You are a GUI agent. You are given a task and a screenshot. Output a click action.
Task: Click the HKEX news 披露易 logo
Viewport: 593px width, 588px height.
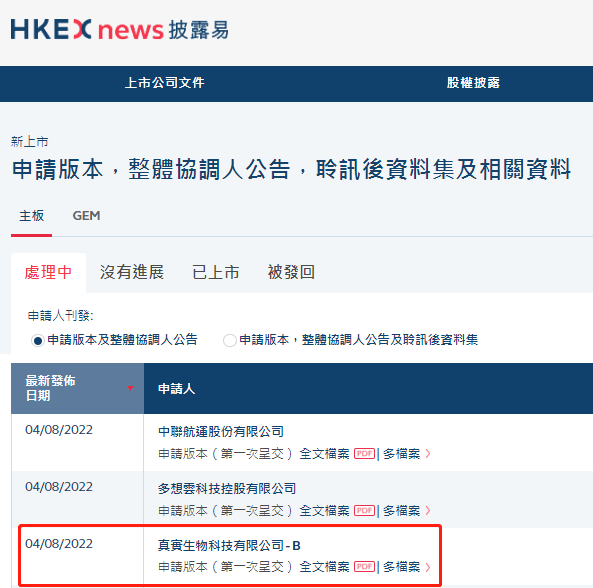[x=120, y=29]
